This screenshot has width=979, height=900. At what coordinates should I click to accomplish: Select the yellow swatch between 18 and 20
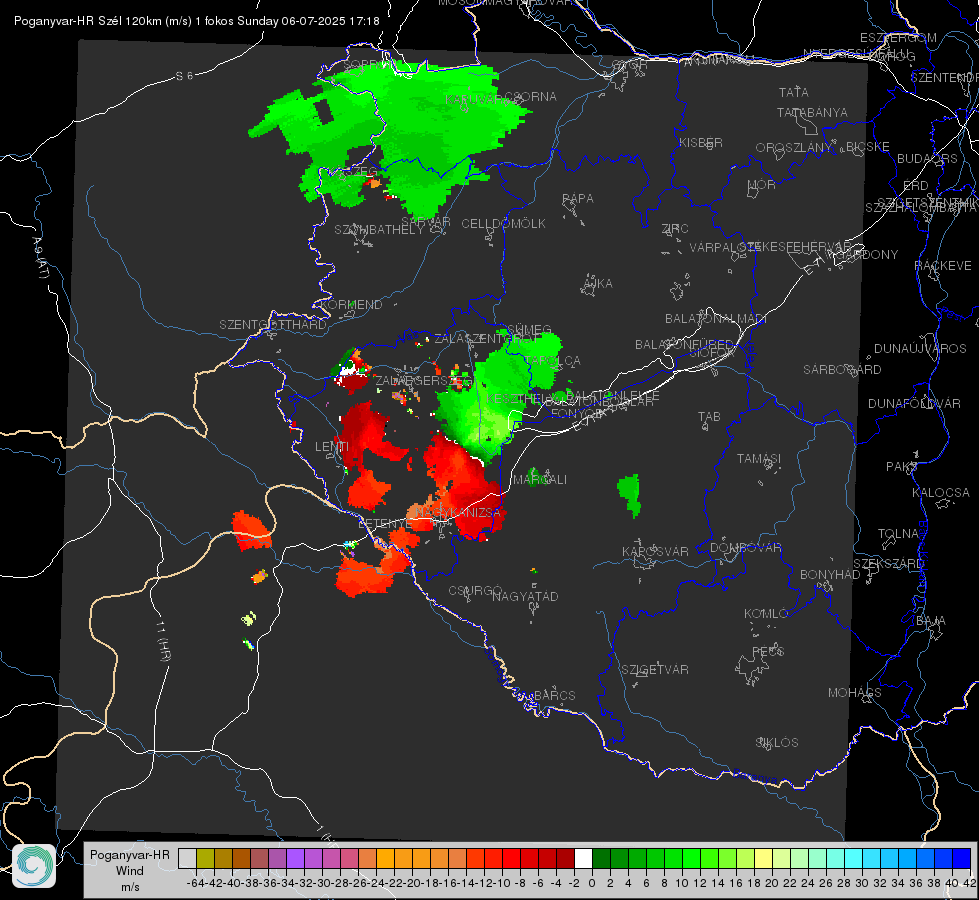click(x=764, y=859)
